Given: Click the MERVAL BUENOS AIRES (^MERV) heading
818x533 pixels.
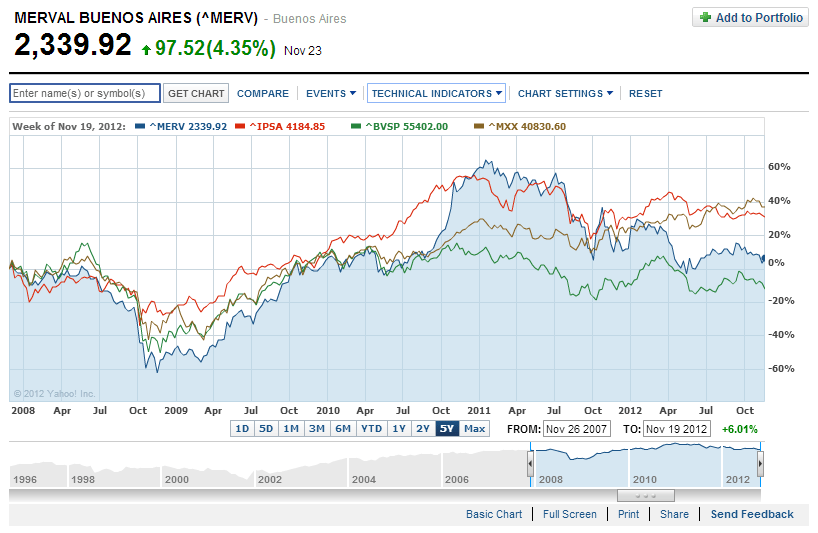Looking at the screenshot, I should 136,18.
